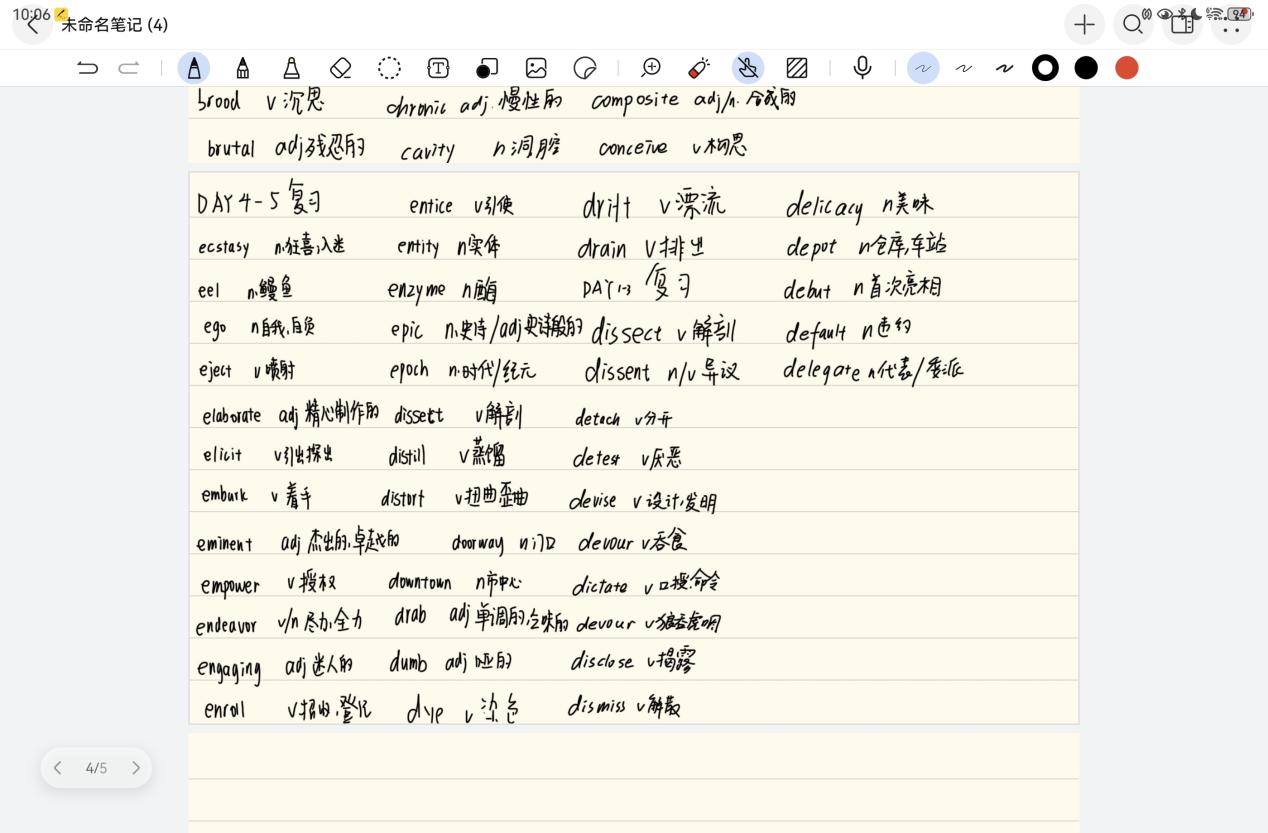
Task: Tap the battery indicator in status bar
Action: pos(1240,14)
